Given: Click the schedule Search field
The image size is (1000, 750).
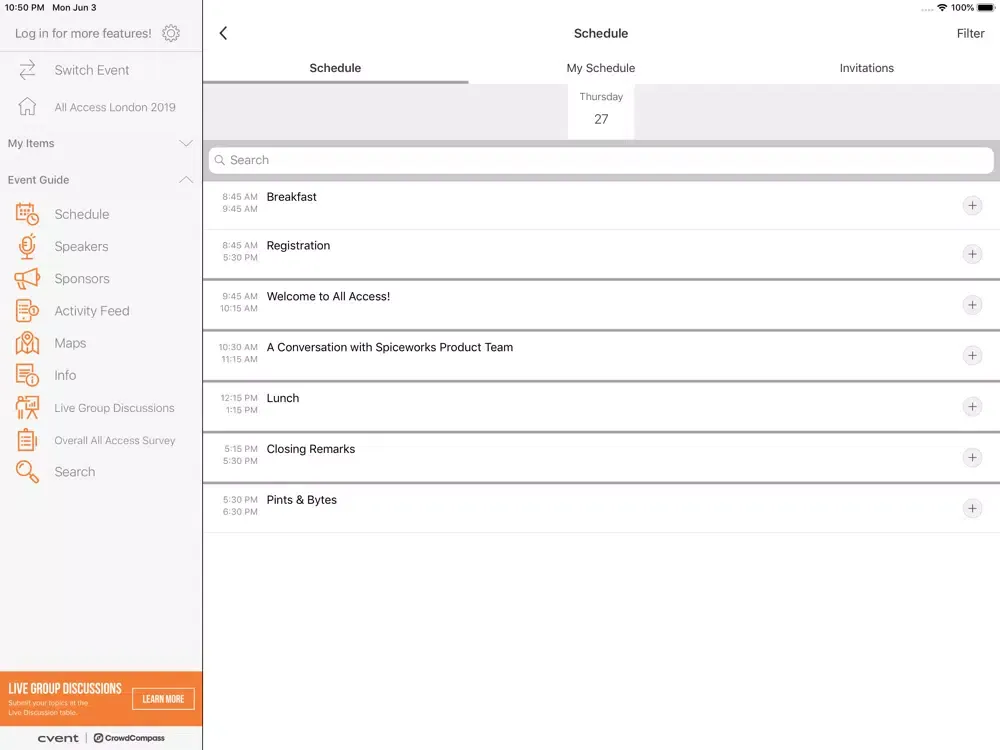Looking at the screenshot, I should [601, 160].
